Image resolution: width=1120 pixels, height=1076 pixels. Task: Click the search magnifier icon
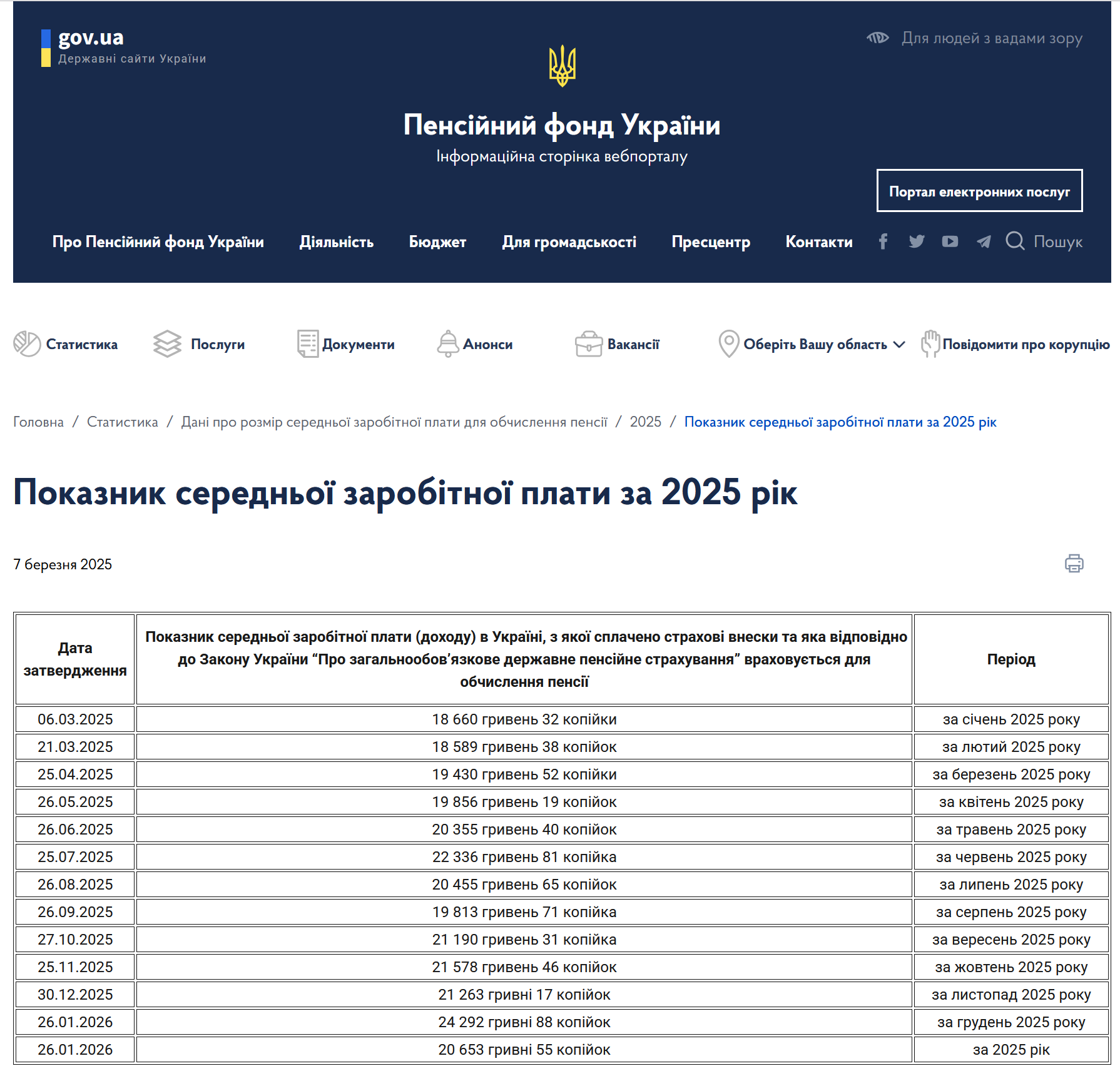[1015, 241]
